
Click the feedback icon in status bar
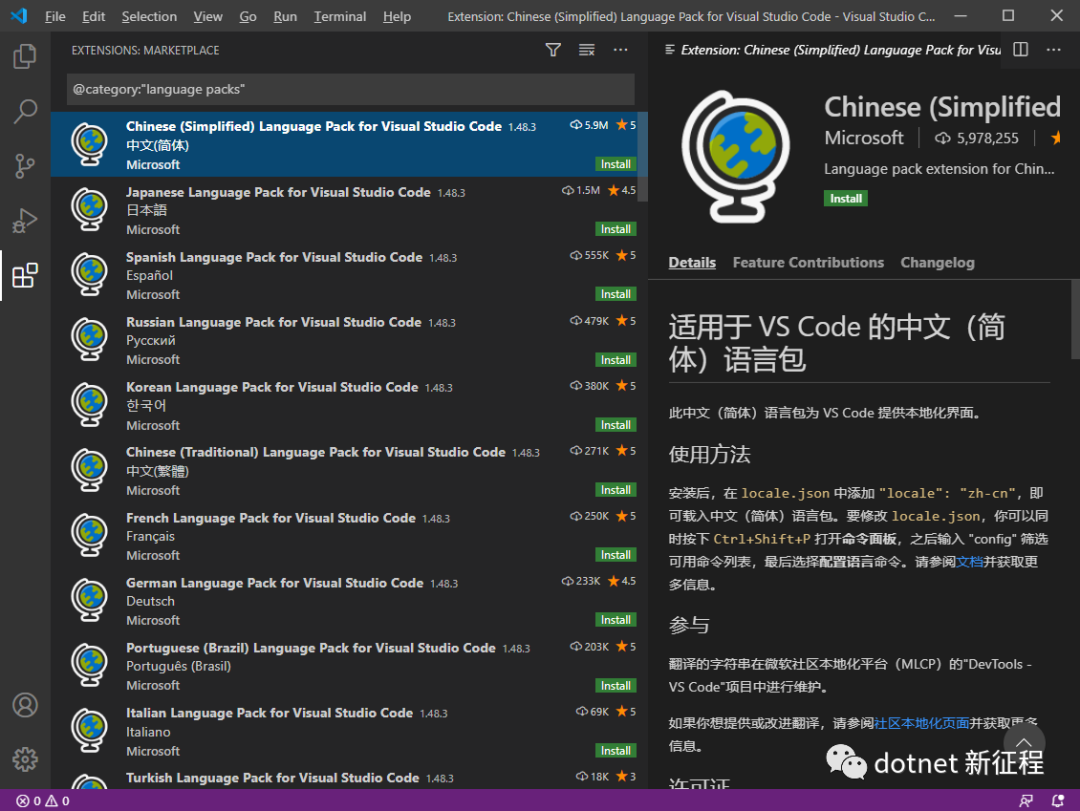(x=1026, y=801)
